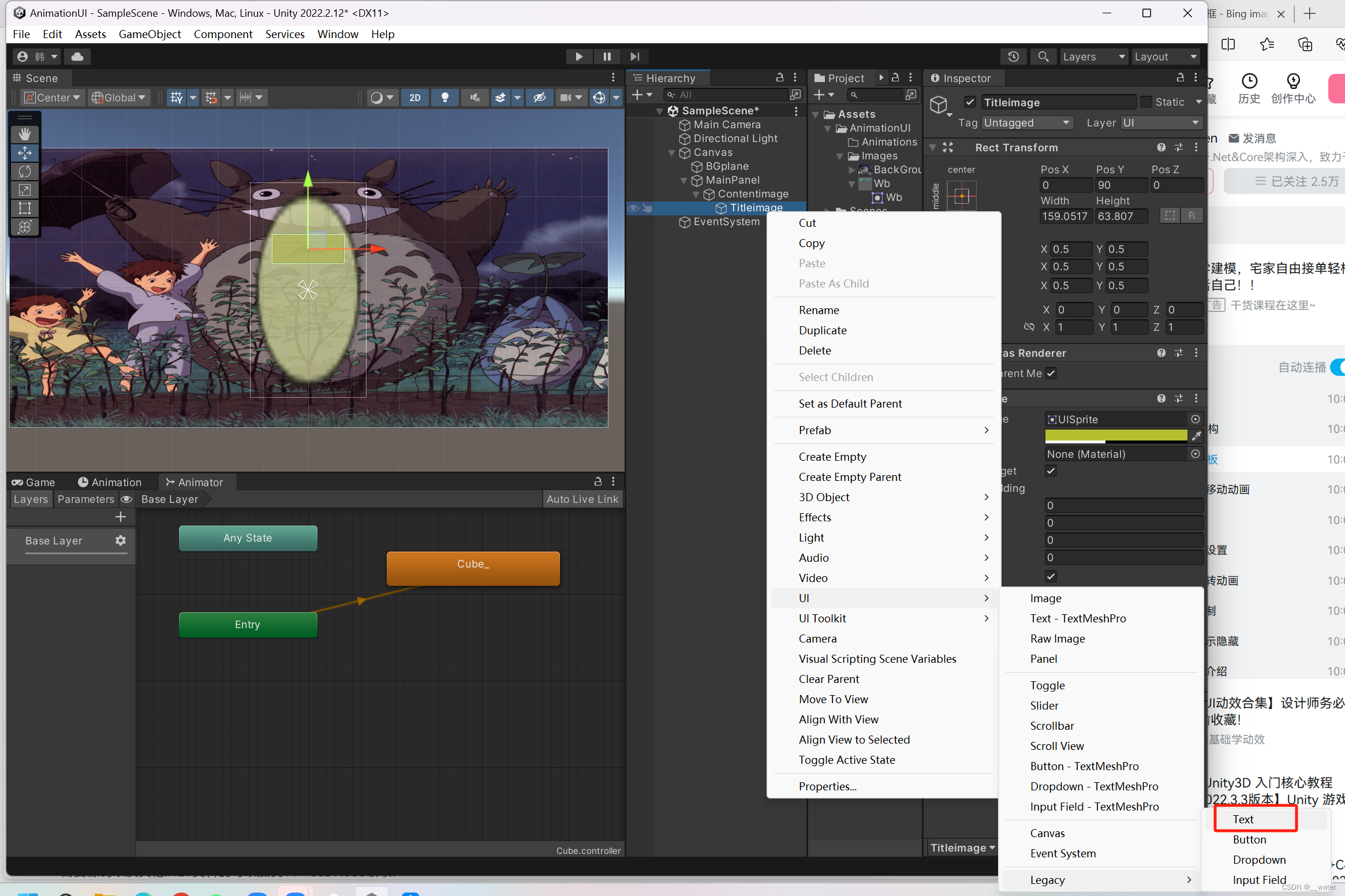Open the Tag dropdown

[1028, 123]
